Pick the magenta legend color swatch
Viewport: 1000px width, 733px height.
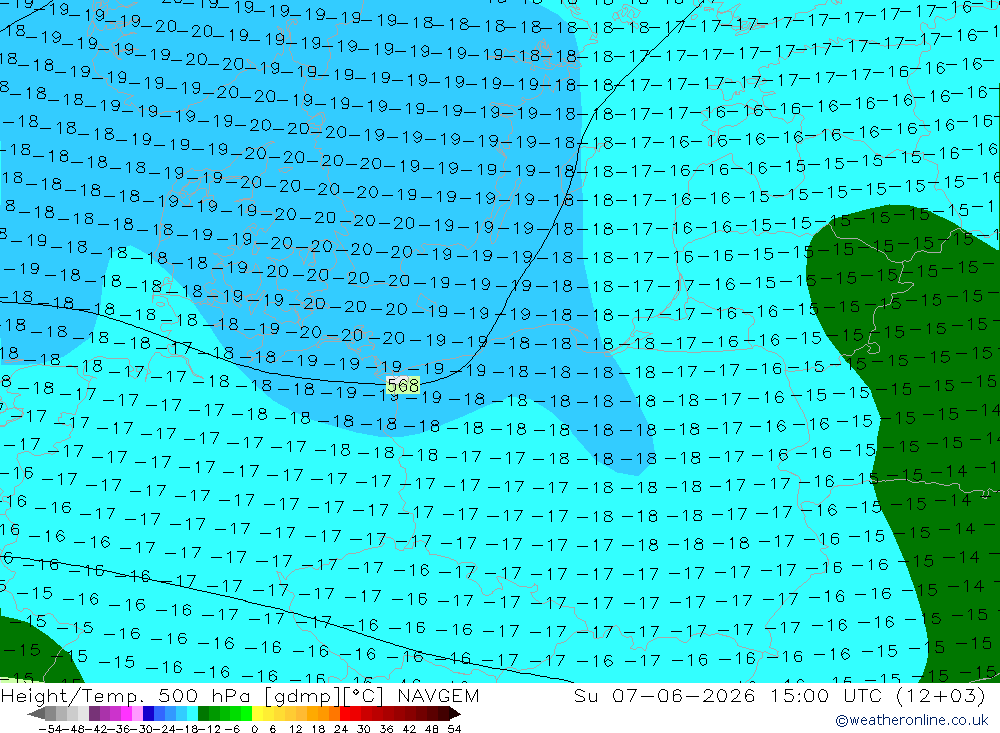(126, 714)
